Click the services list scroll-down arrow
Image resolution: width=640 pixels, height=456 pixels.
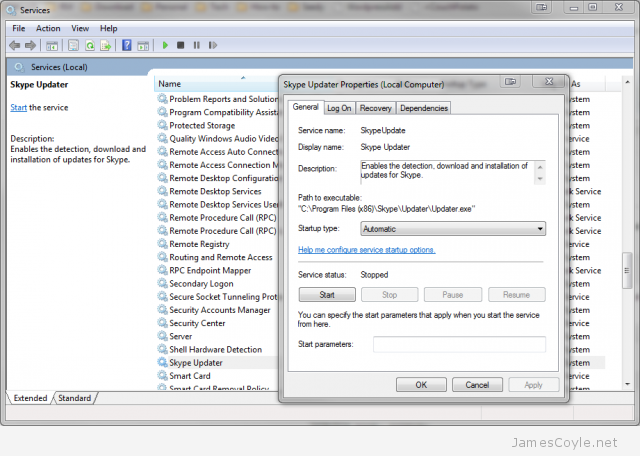click(627, 384)
